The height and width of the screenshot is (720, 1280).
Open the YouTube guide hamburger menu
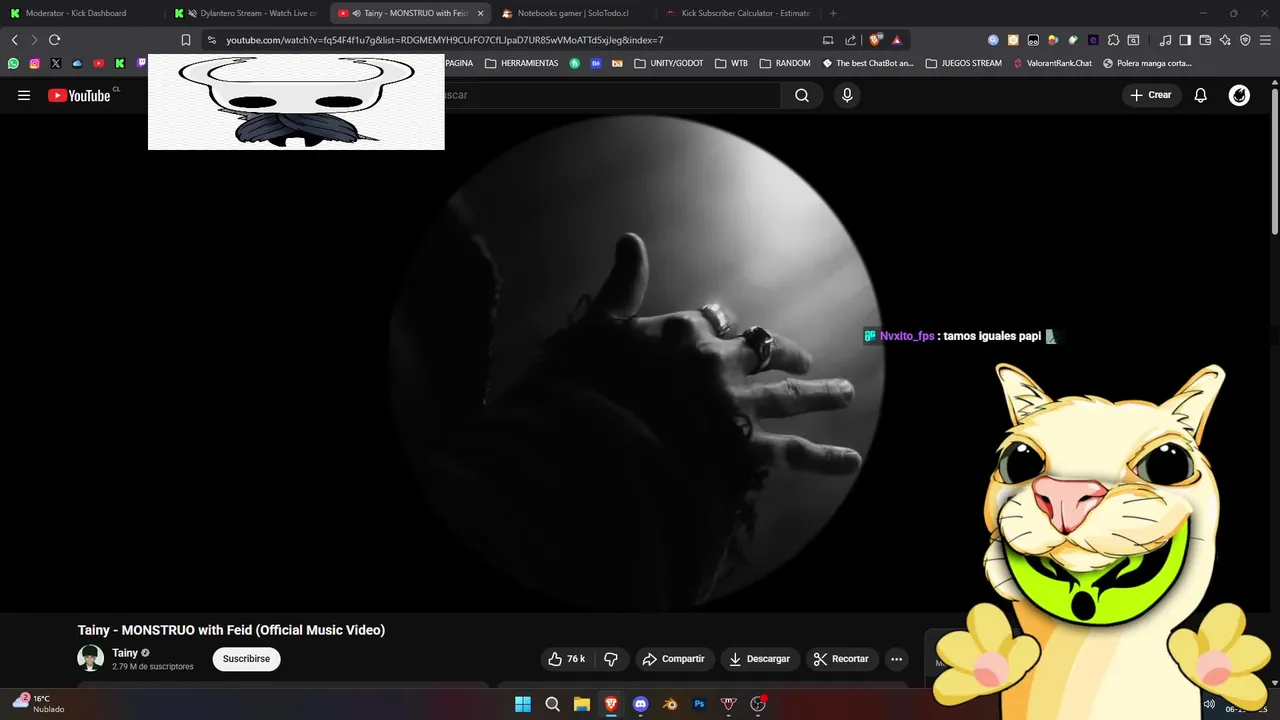pos(24,95)
